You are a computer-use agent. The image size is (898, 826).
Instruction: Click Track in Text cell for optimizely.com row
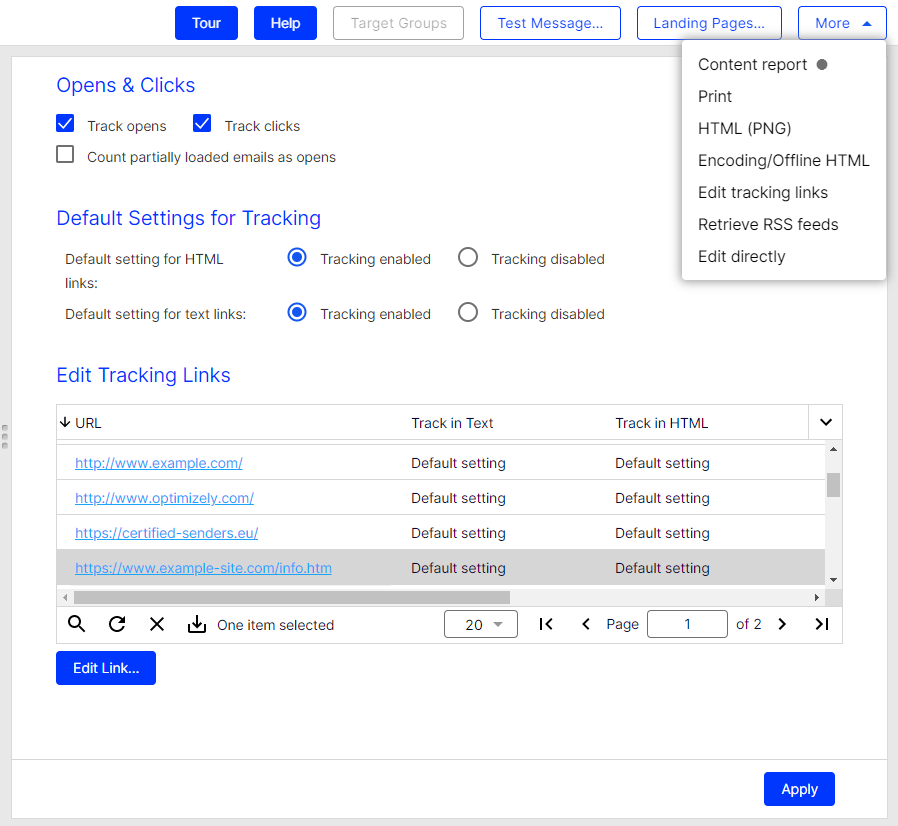click(x=458, y=498)
